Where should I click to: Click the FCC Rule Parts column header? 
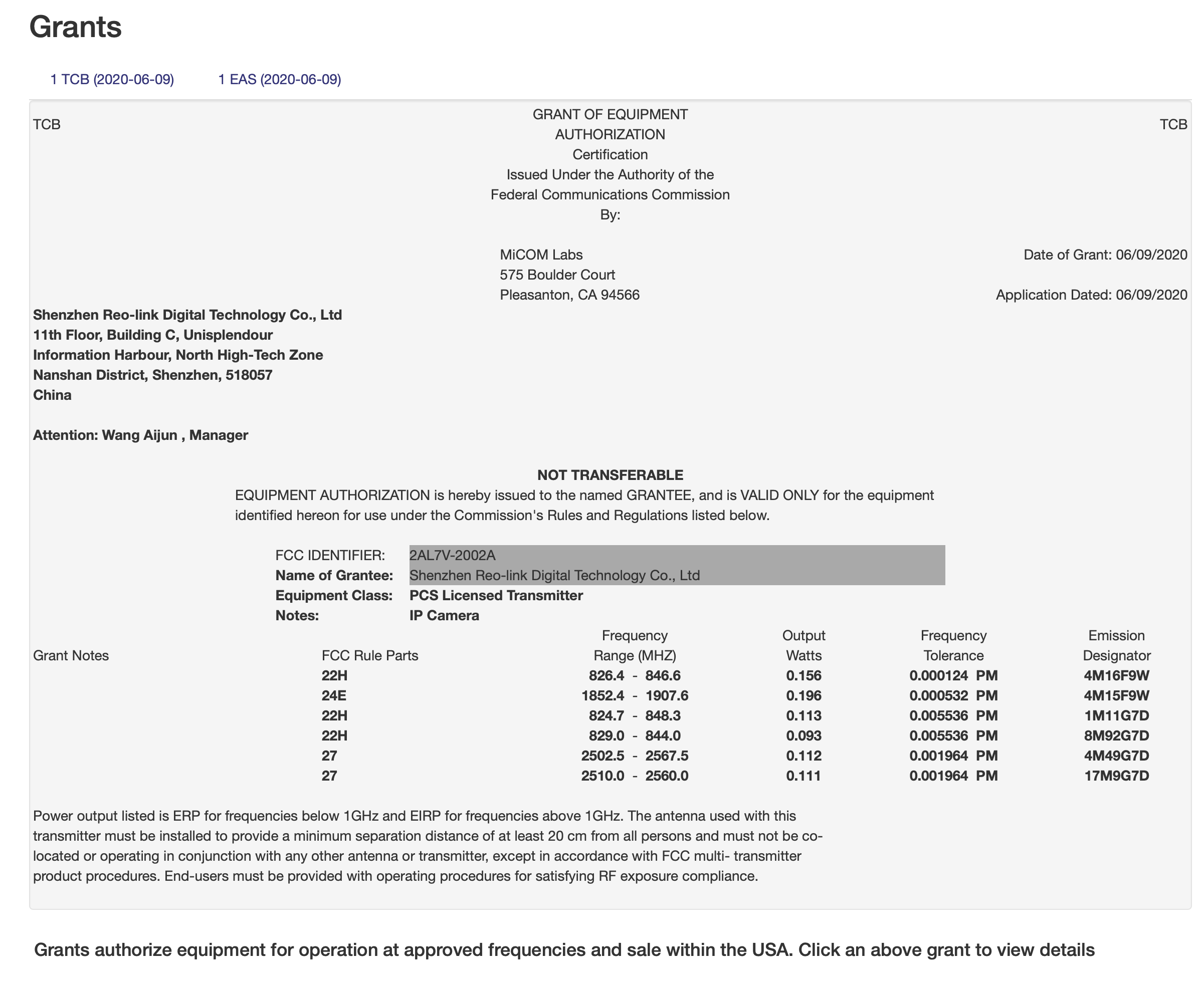click(369, 655)
